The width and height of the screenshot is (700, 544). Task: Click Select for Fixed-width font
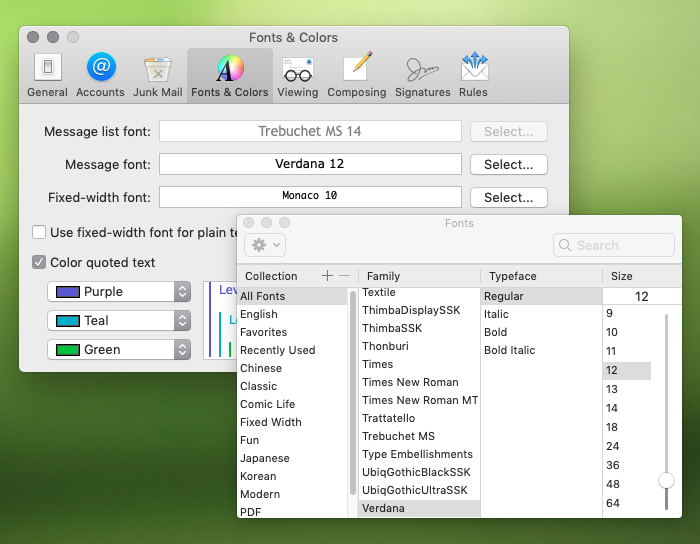(x=509, y=198)
